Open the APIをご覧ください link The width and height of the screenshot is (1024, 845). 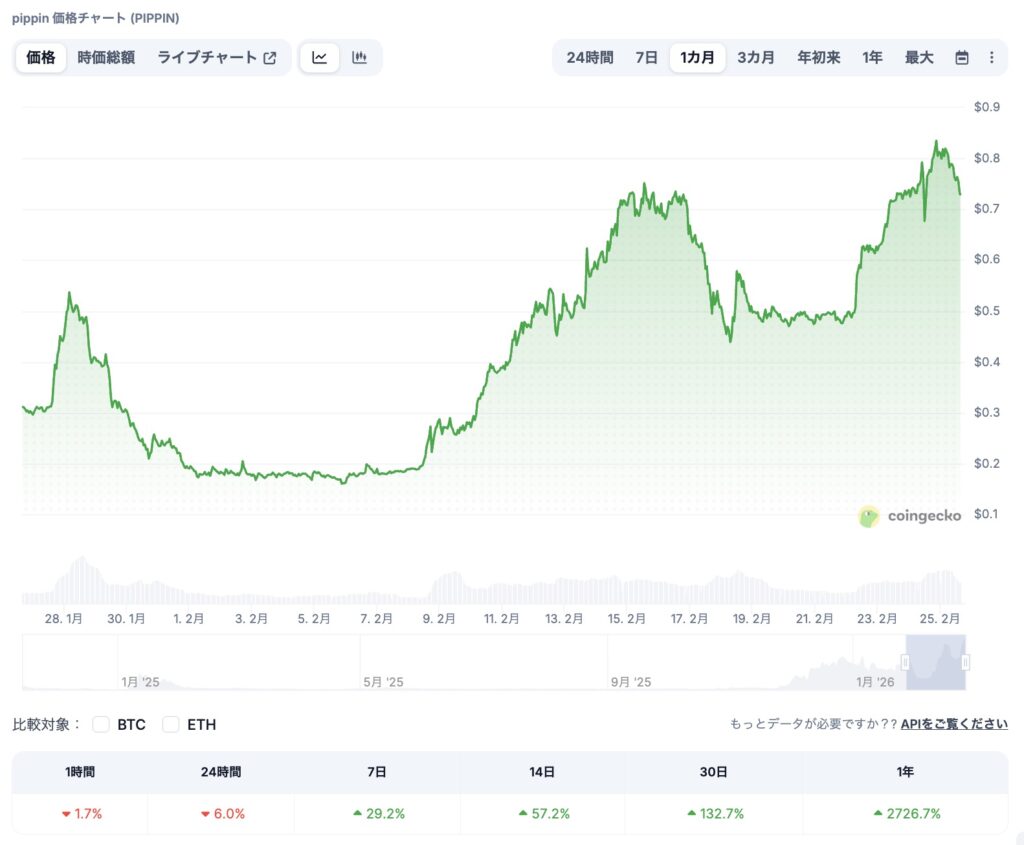pos(954,724)
